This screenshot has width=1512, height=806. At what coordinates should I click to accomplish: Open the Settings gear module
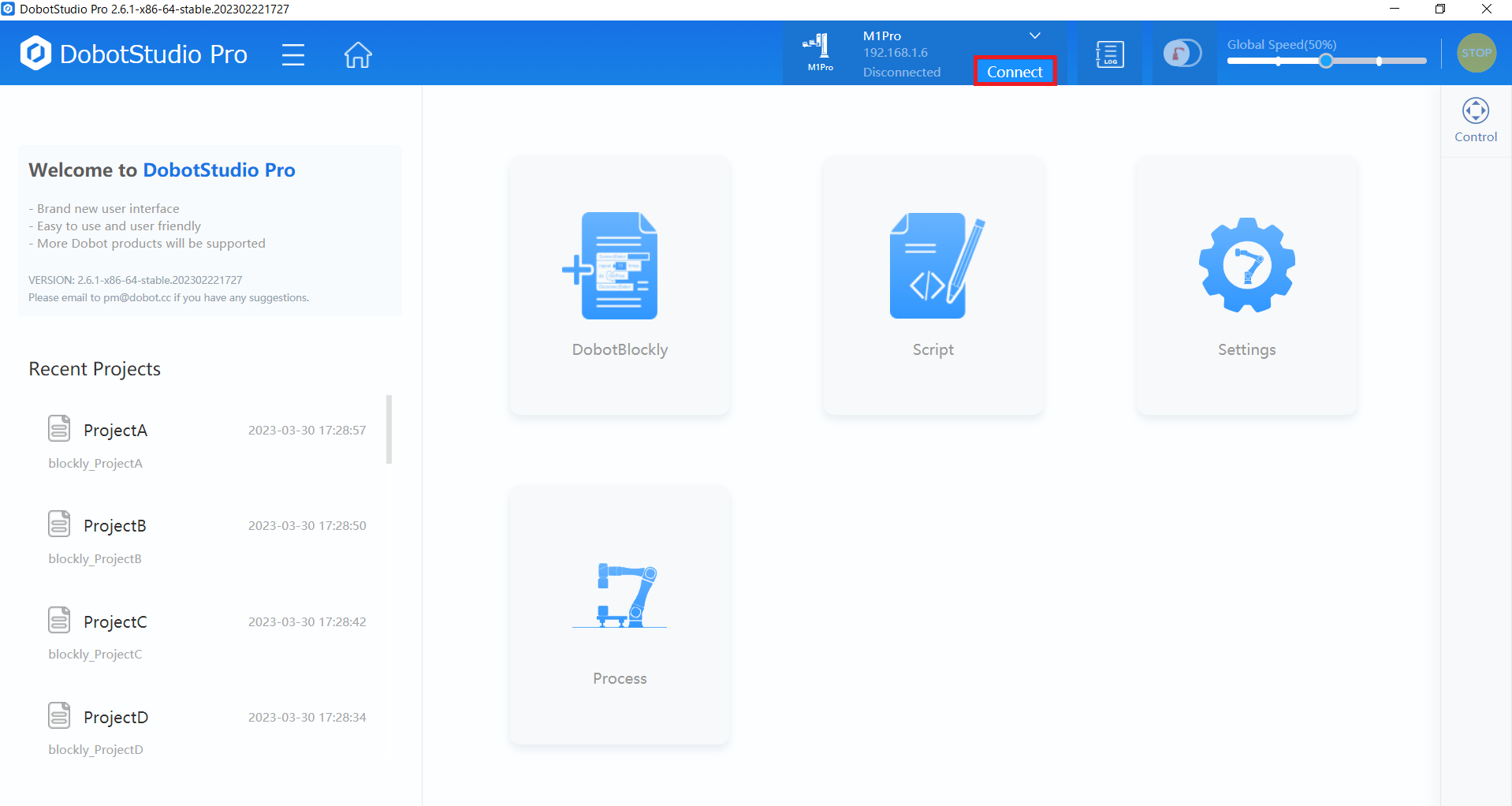coord(1247,285)
